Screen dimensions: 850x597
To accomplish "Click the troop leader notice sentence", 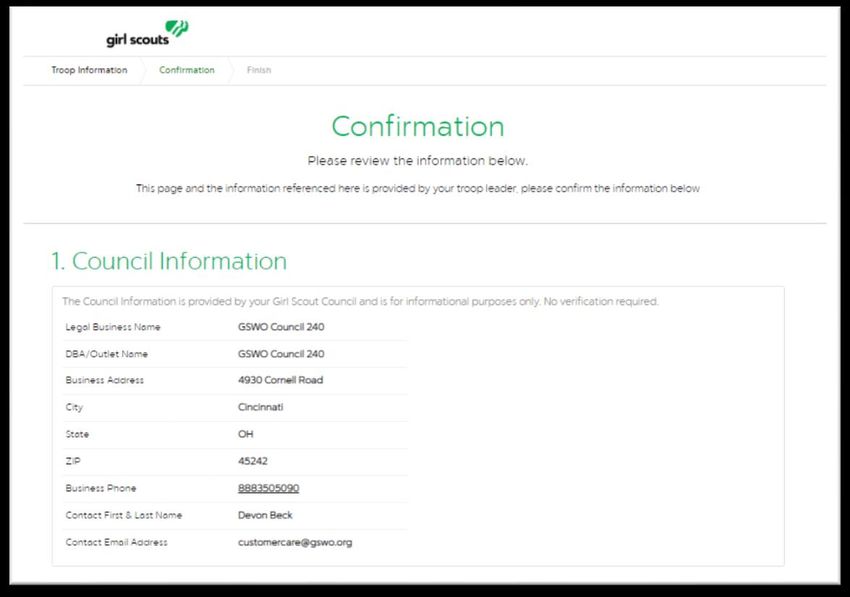I will tap(417, 188).
